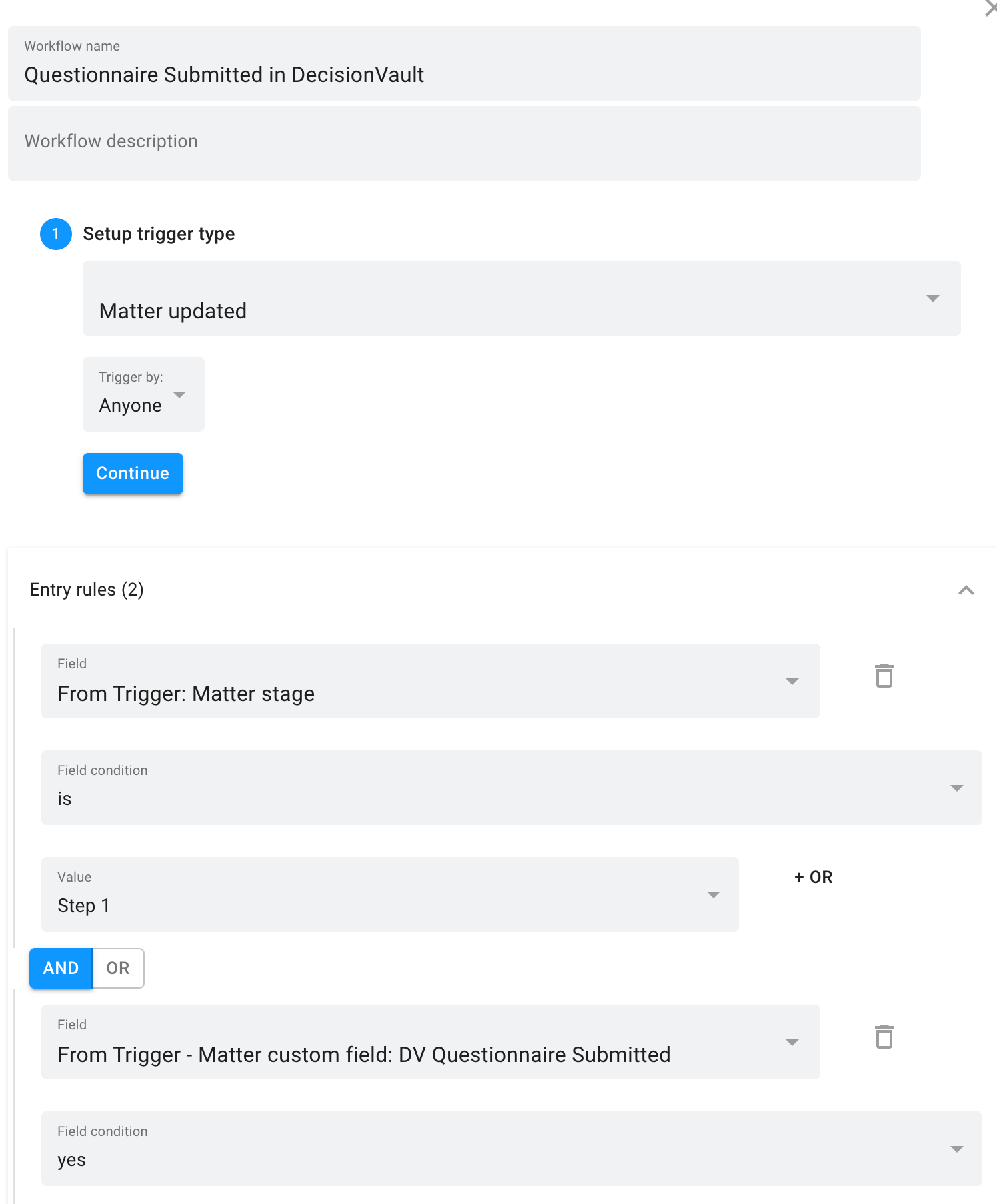Click the step 1 number badge
Screen dimensions: 997x1204
[56, 234]
